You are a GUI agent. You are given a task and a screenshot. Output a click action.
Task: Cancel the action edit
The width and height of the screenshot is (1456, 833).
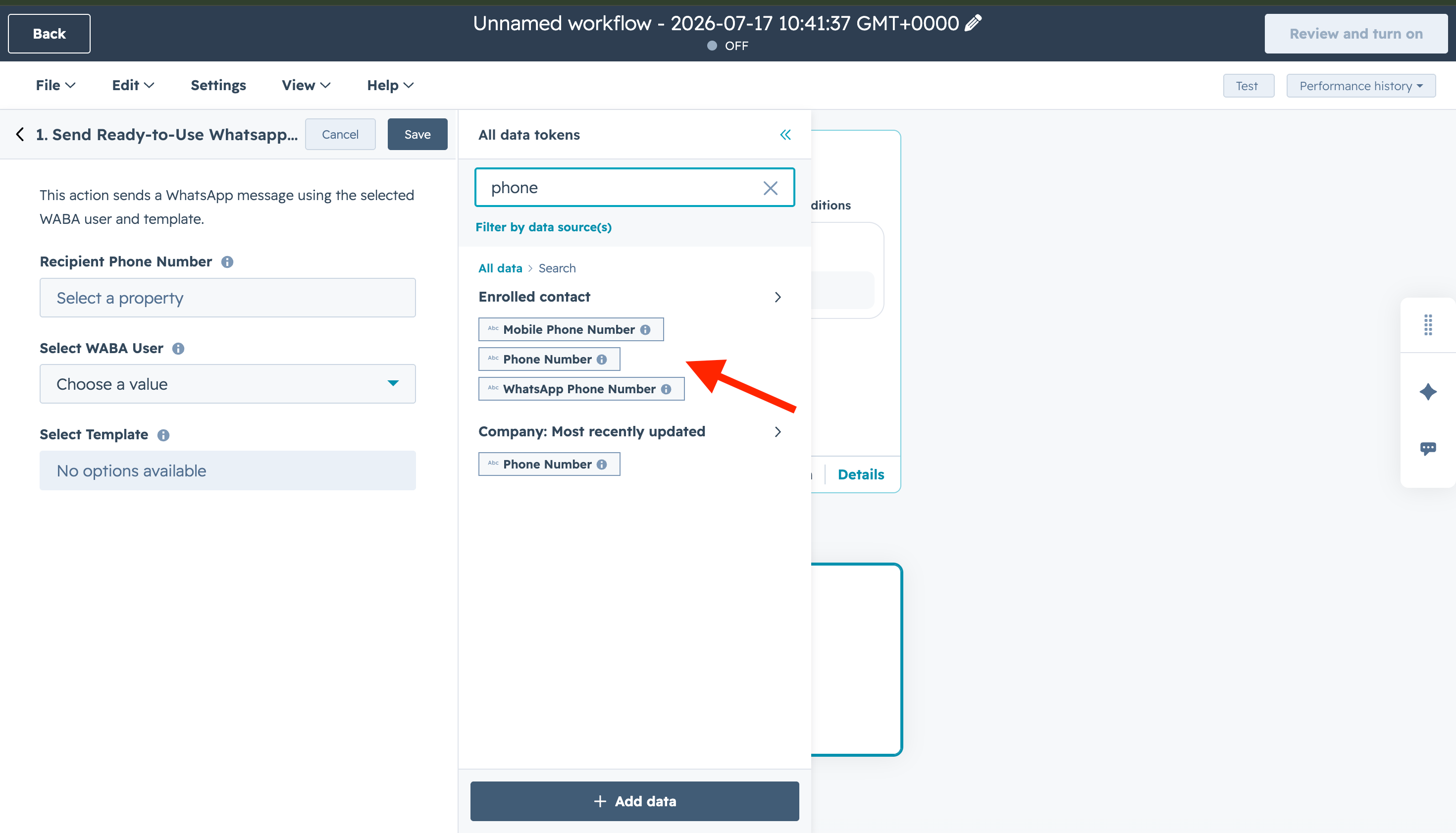pyautogui.click(x=340, y=134)
